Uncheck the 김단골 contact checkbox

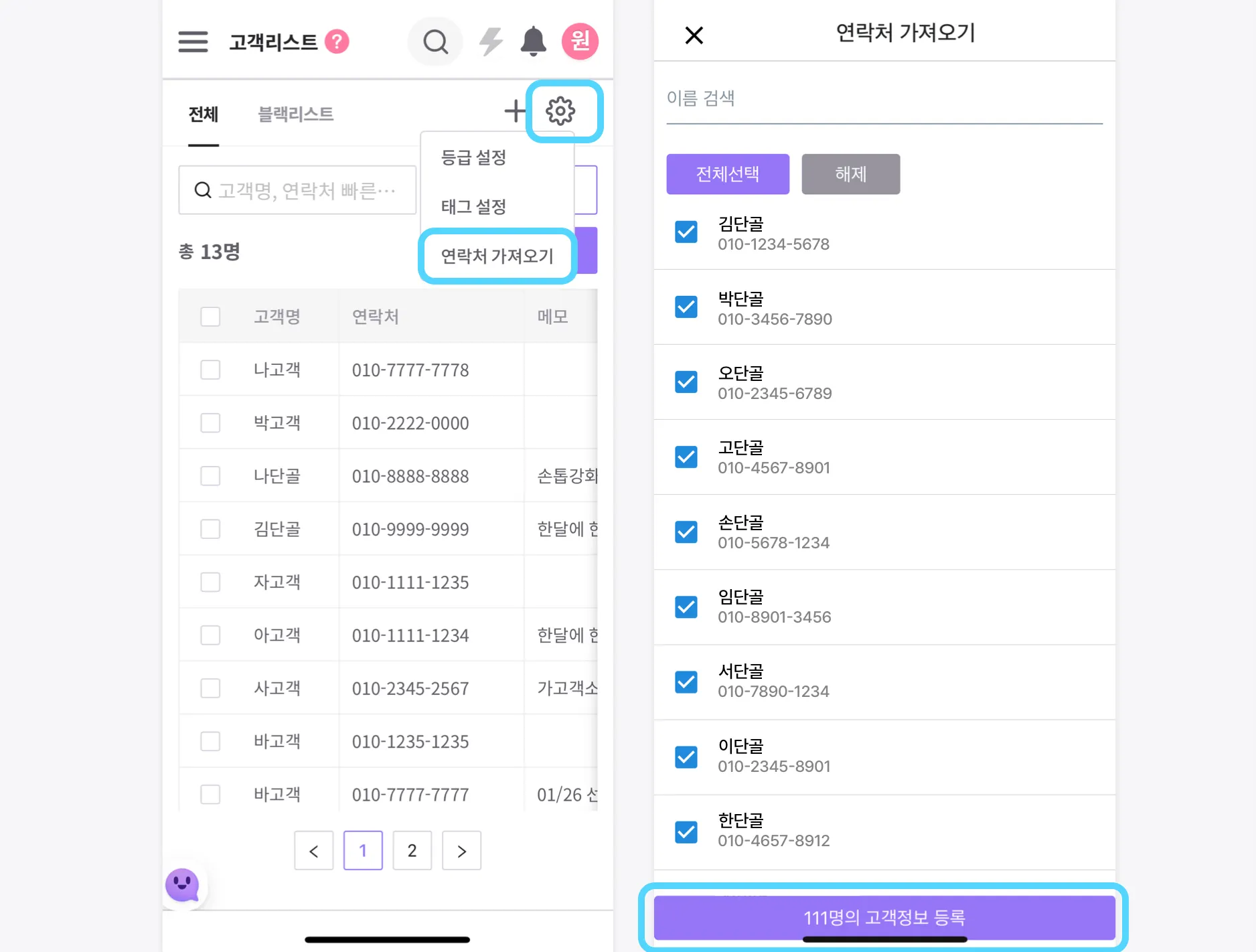tap(686, 232)
